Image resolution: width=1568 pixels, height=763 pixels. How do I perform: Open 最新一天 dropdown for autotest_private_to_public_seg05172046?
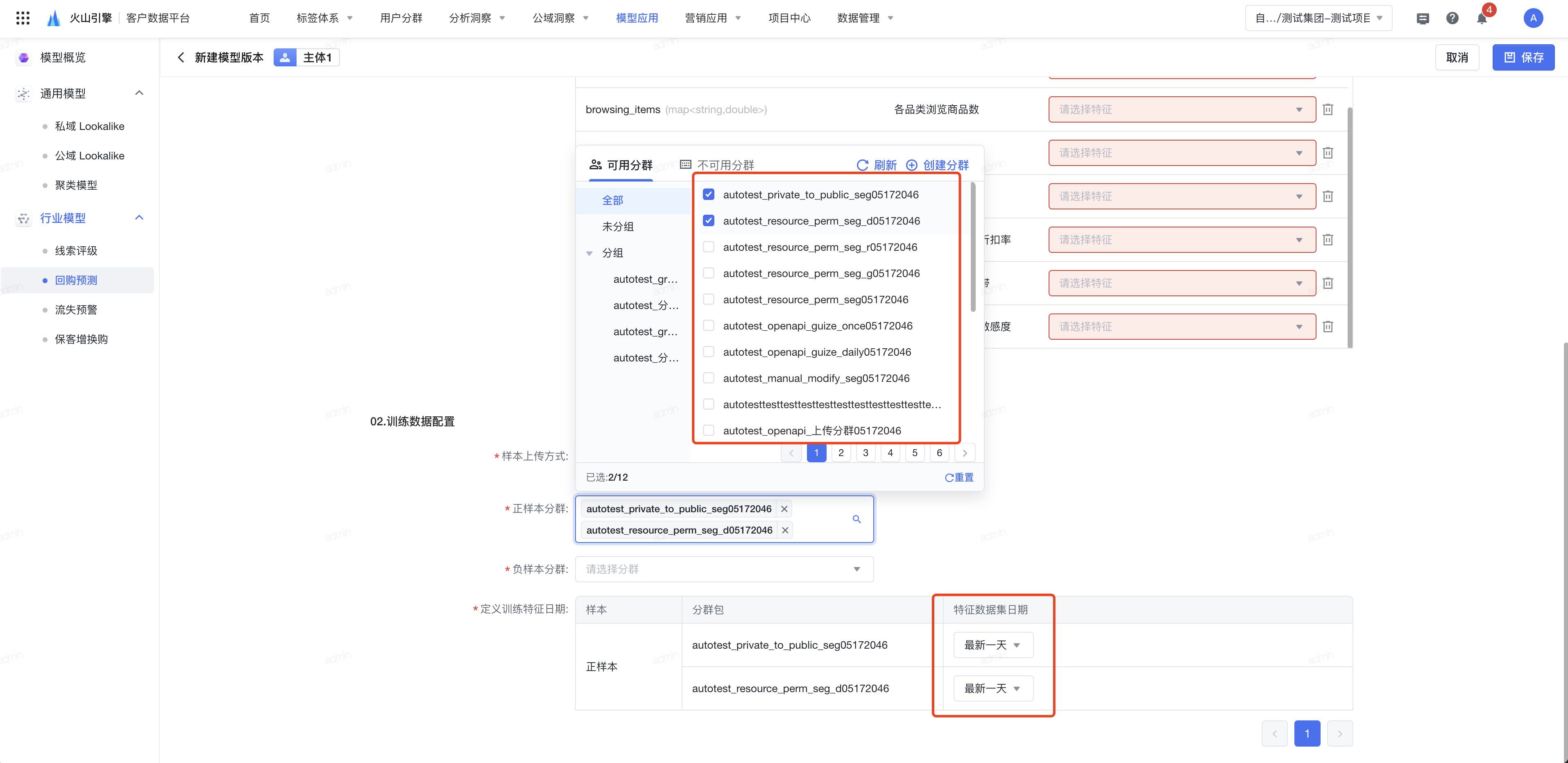(993, 645)
